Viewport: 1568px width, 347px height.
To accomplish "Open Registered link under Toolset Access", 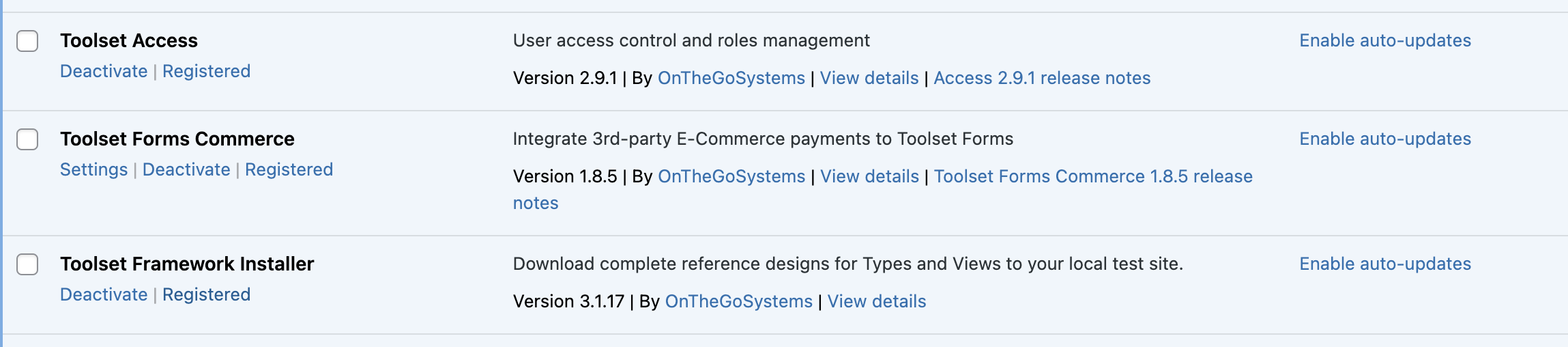I will point(206,71).
